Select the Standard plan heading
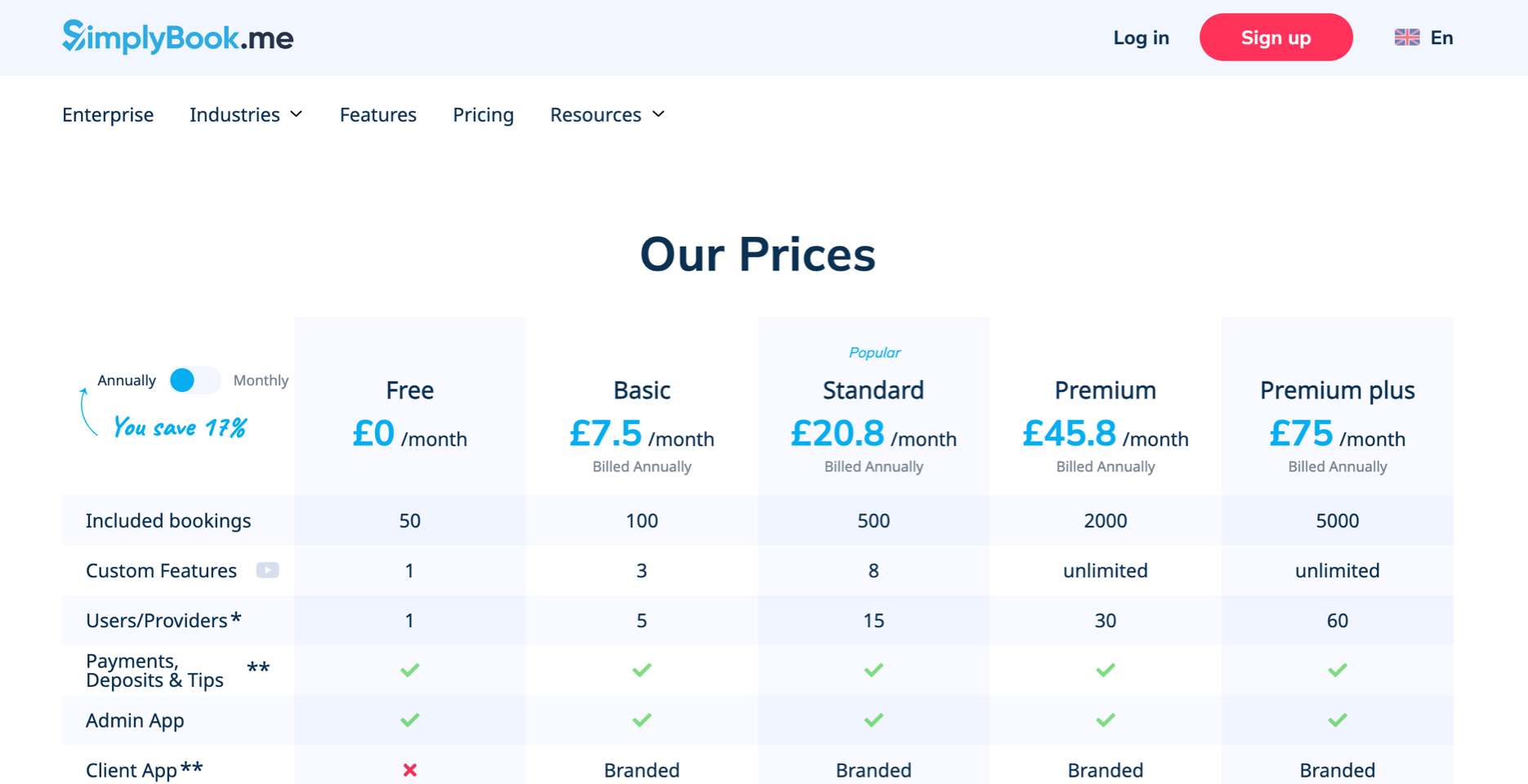Viewport: 1528px width, 784px height. pos(873,390)
